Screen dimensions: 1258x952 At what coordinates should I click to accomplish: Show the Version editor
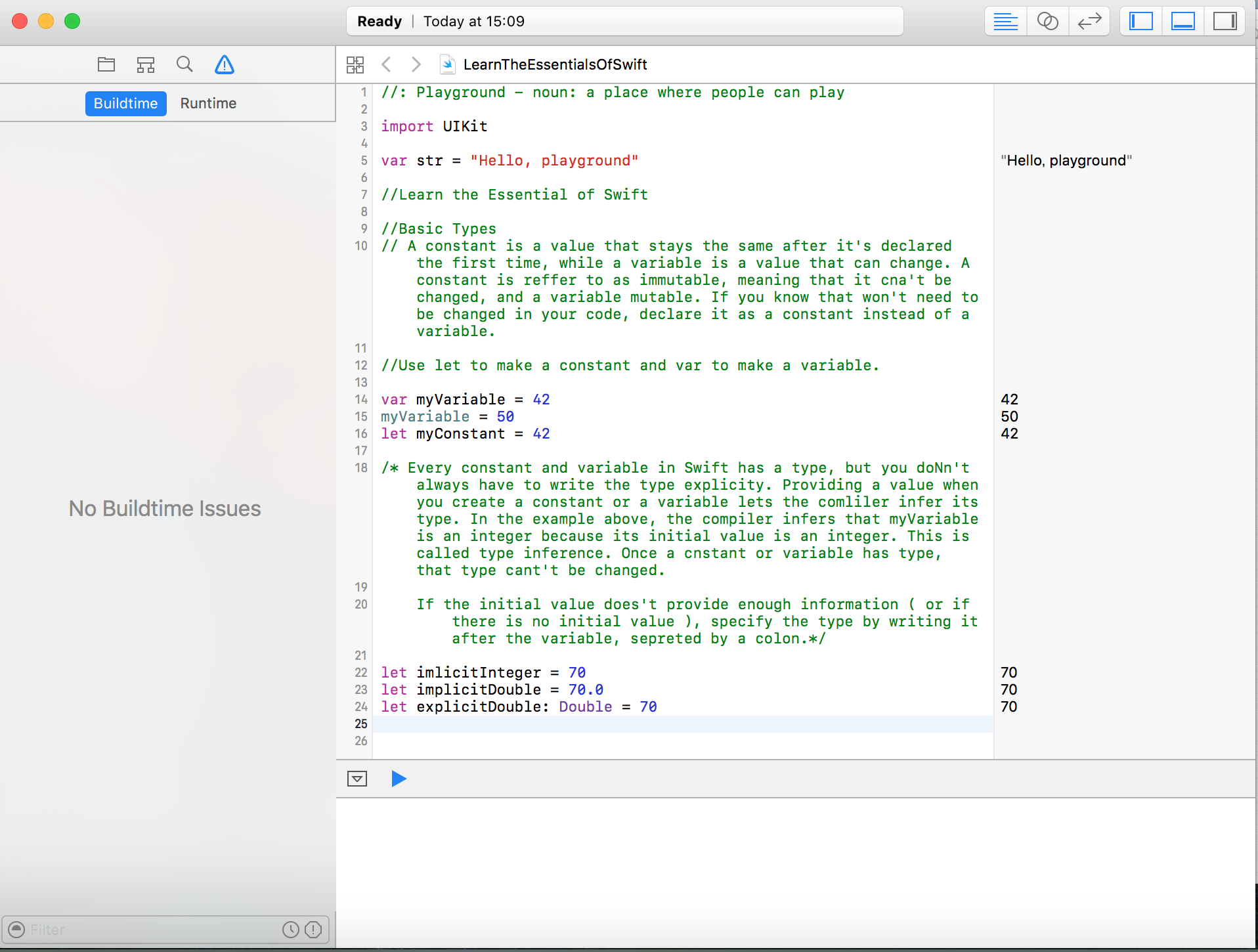pyautogui.click(x=1089, y=22)
